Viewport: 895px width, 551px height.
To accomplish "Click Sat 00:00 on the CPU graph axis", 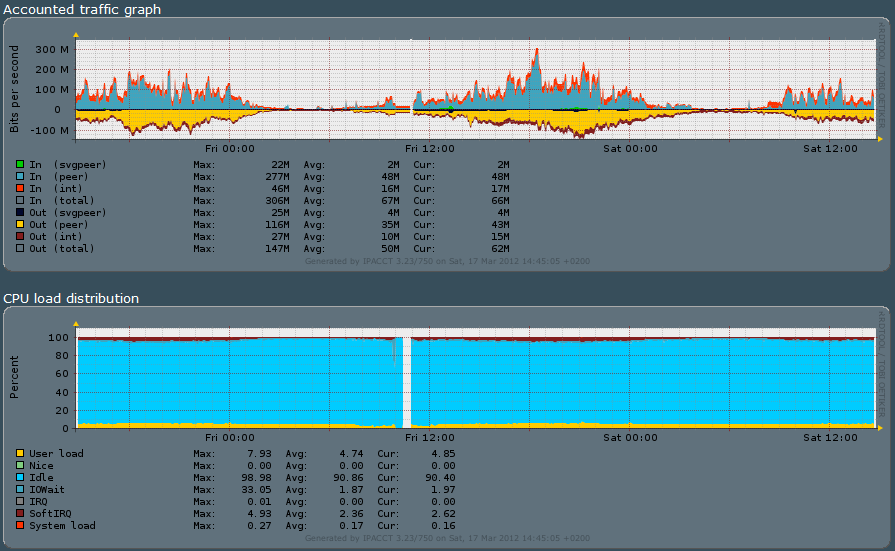I will coord(631,437).
